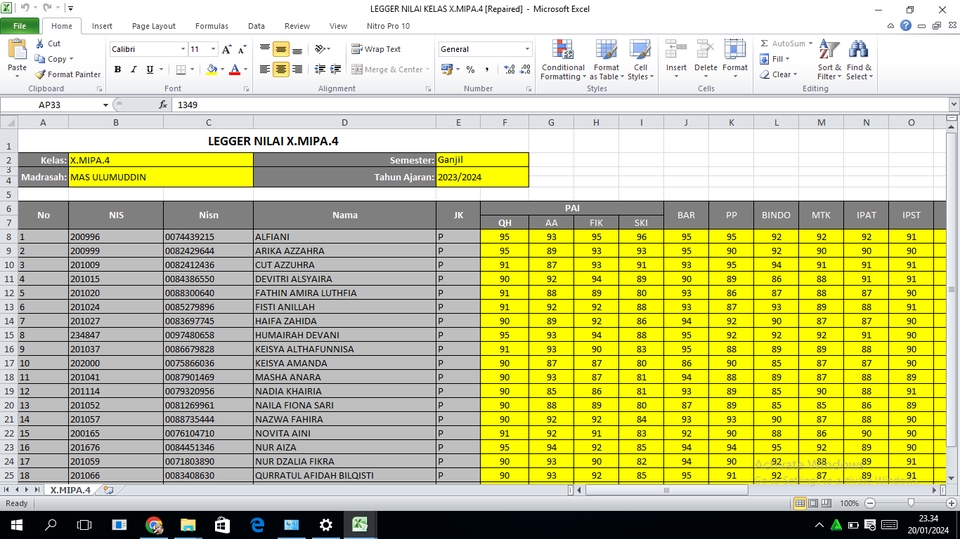The height and width of the screenshot is (539, 960).
Task: Select the X.MIPA.4 sheet tab
Action: pos(70,490)
